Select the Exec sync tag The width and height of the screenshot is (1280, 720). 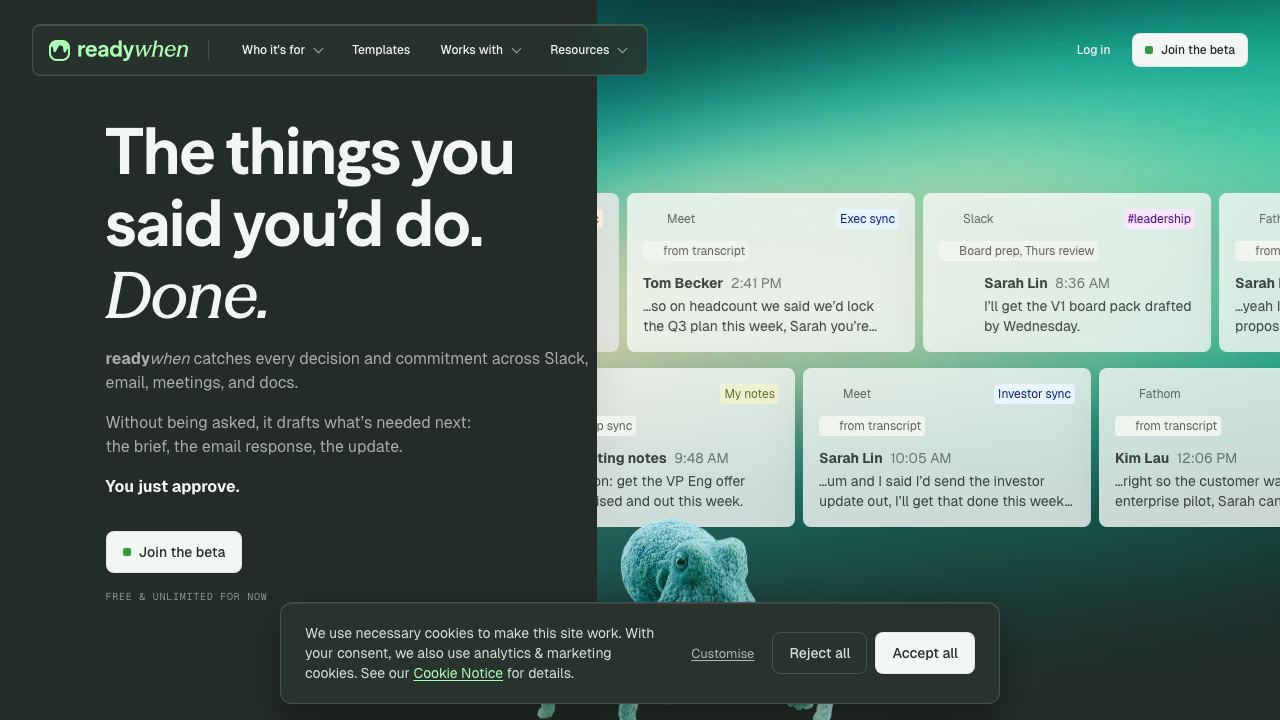[x=867, y=219]
